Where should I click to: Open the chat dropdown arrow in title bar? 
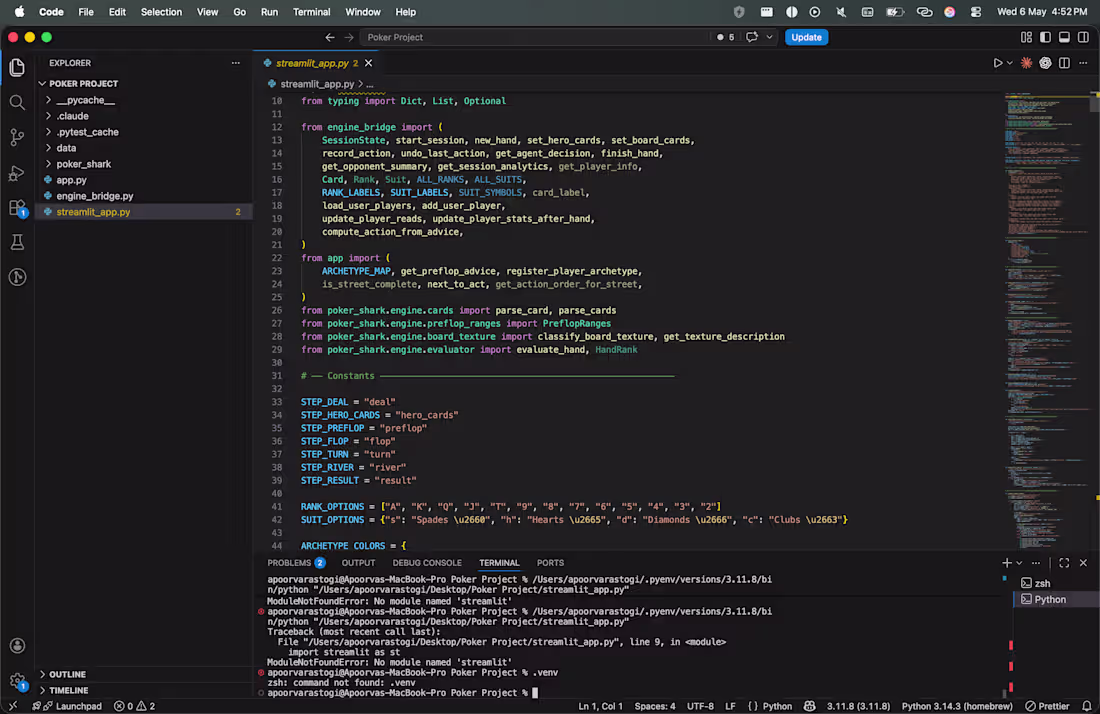coord(770,37)
